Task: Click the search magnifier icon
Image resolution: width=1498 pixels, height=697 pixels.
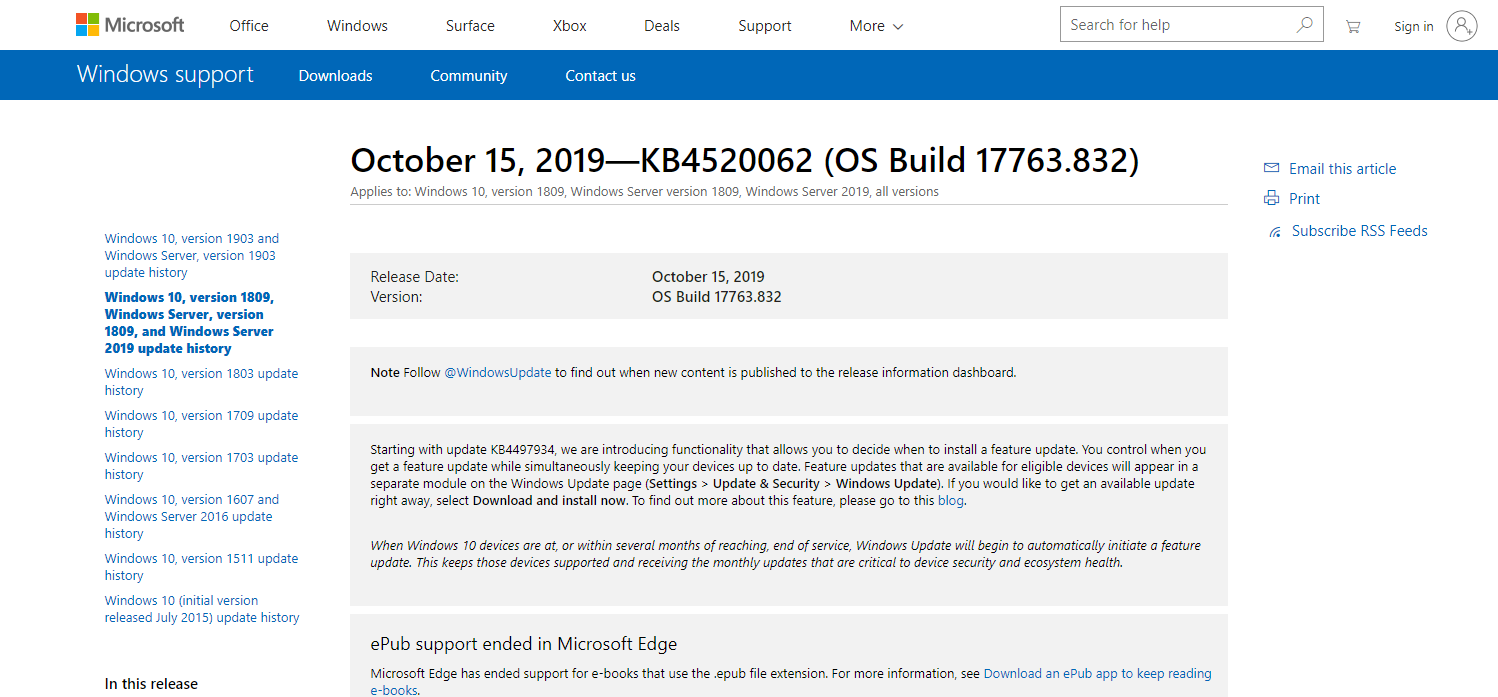Action: (x=1304, y=25)
